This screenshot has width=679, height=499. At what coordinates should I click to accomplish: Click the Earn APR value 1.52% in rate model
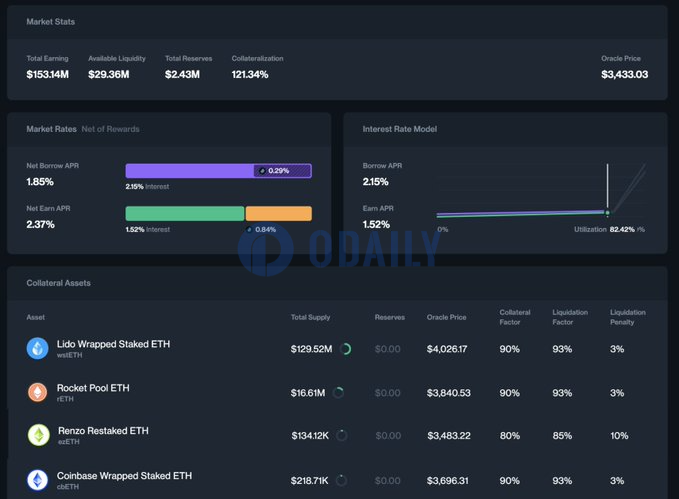point(376,224)
